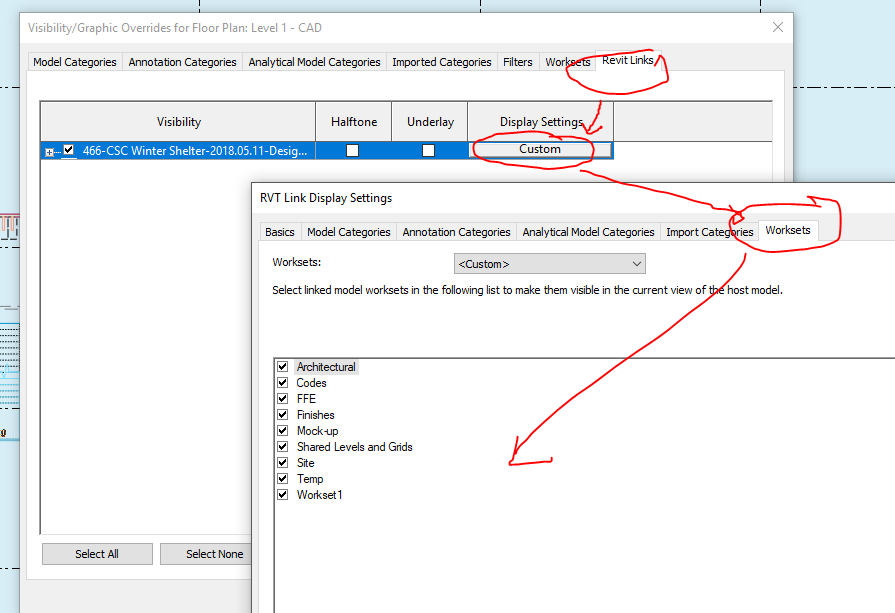
Task: Toggle Shared Levels and Grids checkbox
Action: click(283, 446)
